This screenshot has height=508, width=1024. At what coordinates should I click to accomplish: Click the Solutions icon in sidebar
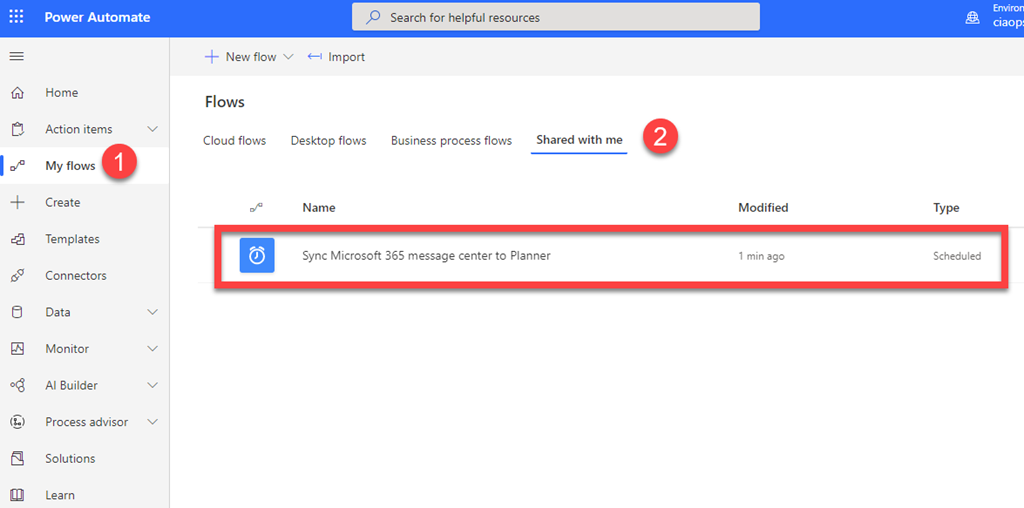point(17,459)
